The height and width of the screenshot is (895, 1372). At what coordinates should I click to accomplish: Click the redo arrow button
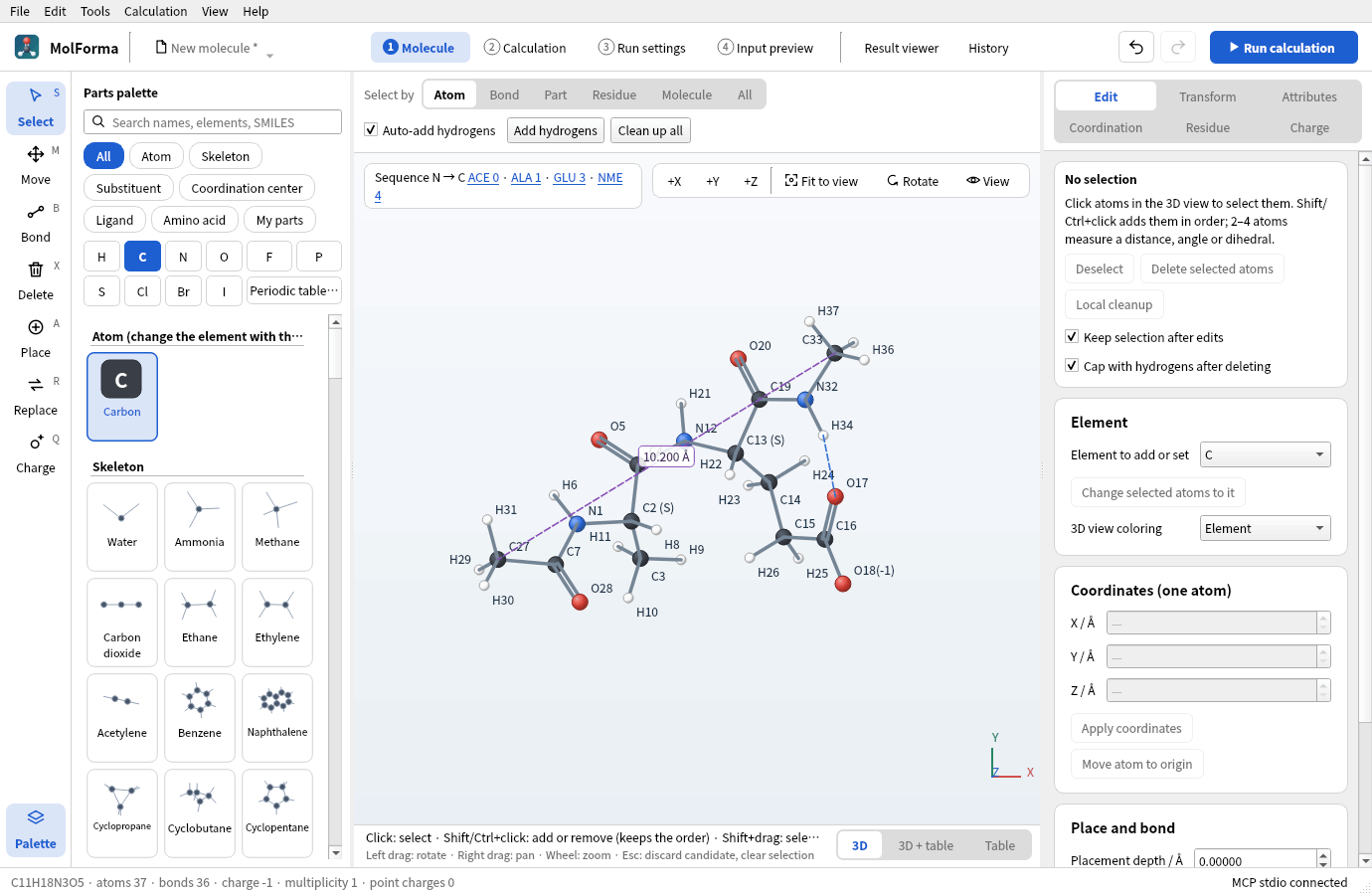point(1178,47)
